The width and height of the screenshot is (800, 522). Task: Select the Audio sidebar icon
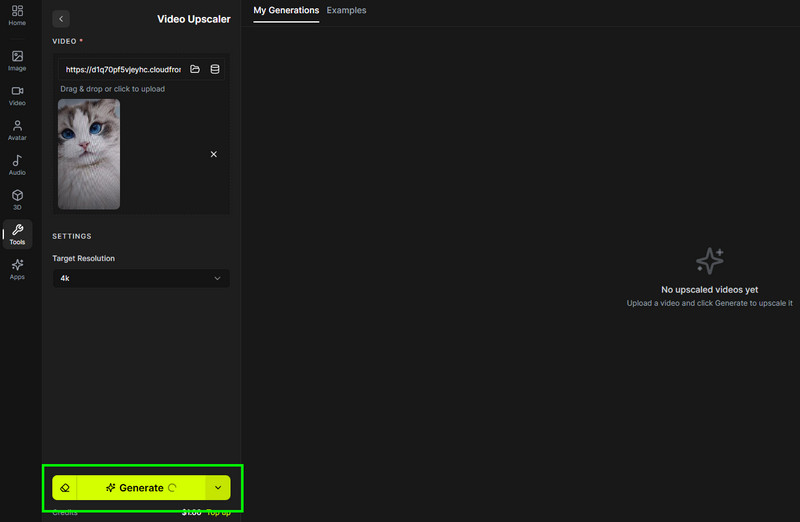click(17, 165)
